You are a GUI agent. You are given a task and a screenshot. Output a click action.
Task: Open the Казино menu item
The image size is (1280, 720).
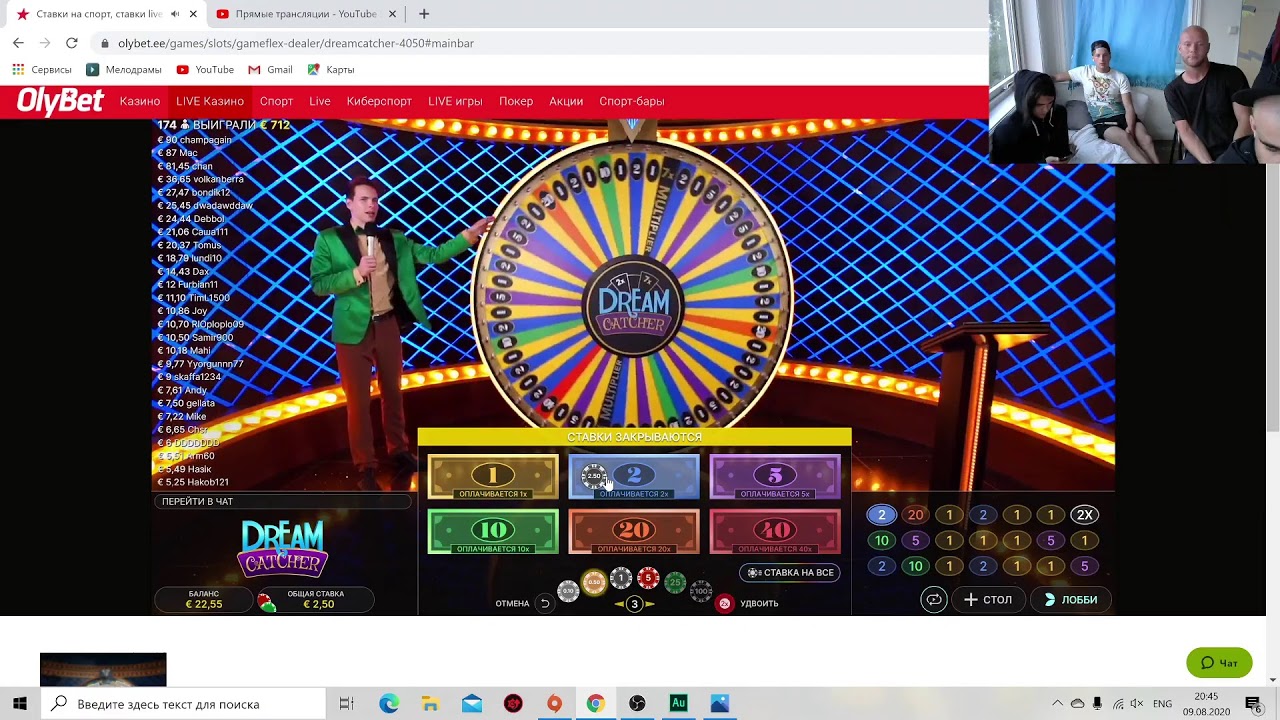[140, 101]
